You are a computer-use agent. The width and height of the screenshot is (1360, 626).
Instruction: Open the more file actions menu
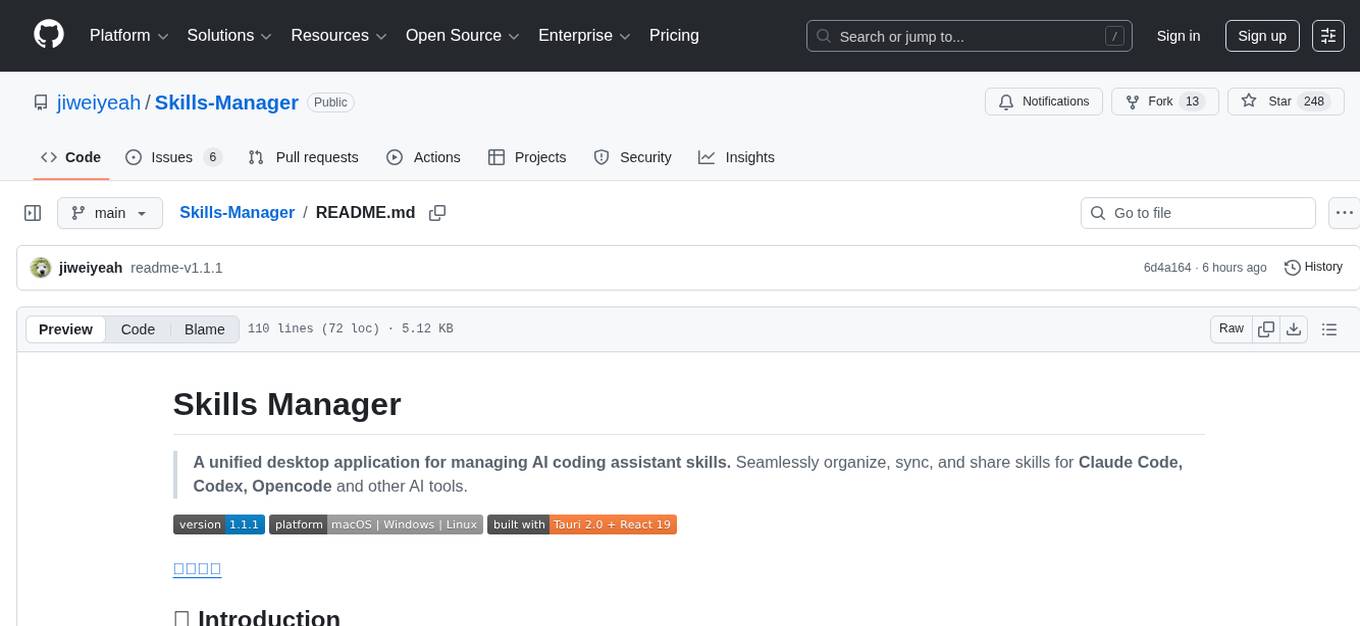coord(1345,213)
